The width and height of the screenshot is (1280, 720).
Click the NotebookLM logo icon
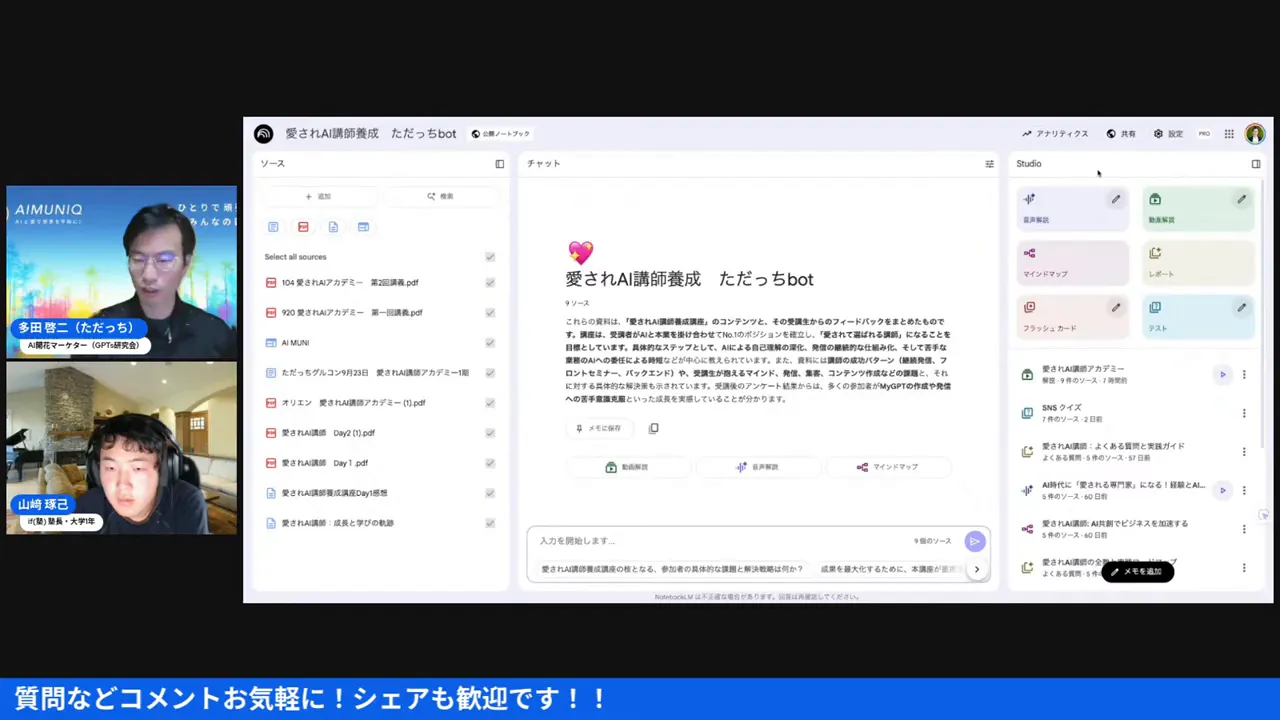click(263, 134)
